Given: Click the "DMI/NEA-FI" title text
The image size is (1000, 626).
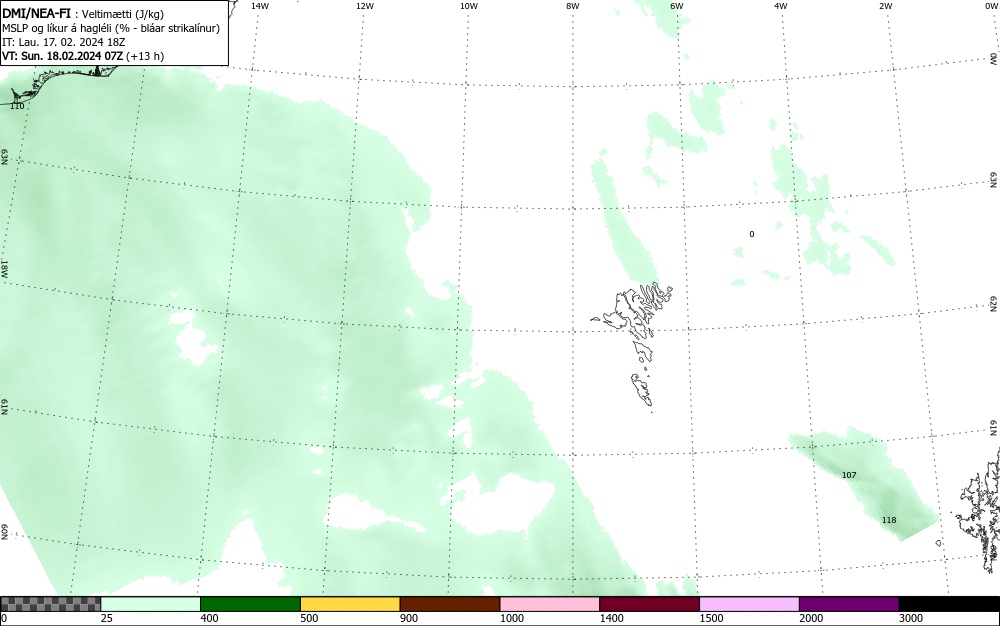Looking at the screenshot, I should (36, 13).
